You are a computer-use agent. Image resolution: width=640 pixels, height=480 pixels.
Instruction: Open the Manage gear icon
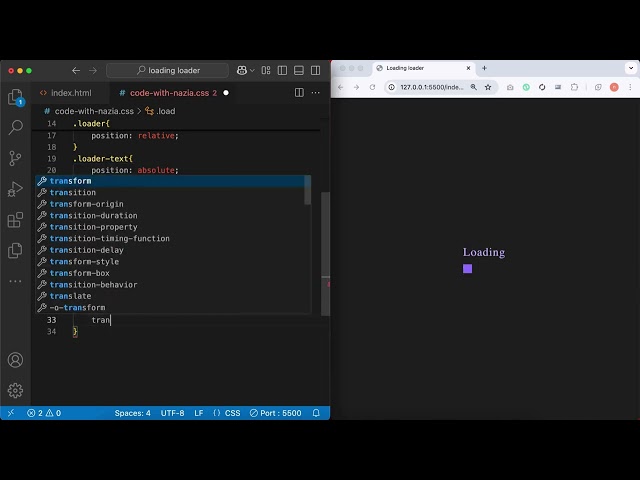[x=16, y=391]
